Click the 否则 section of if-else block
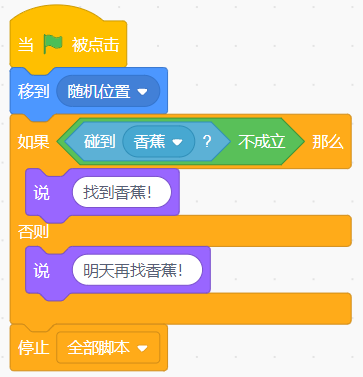The image size is (363, 377). (x=33, y=231)
